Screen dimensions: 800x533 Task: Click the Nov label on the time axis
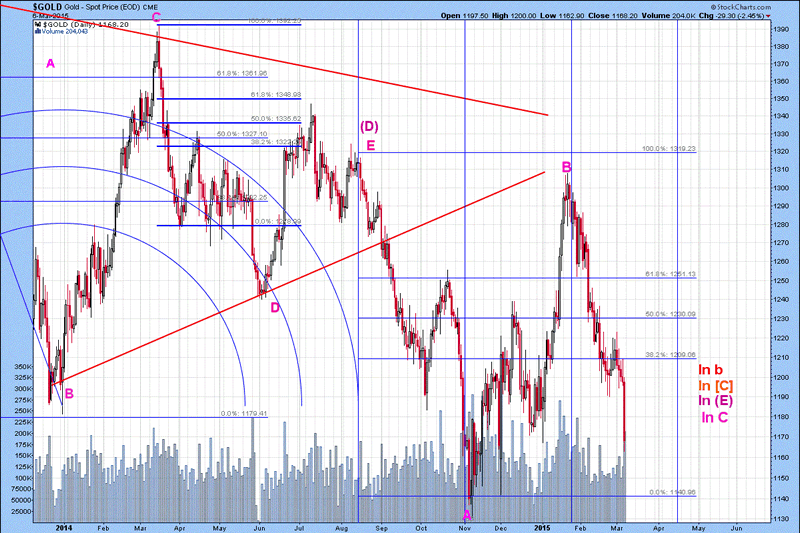(464, 528)
